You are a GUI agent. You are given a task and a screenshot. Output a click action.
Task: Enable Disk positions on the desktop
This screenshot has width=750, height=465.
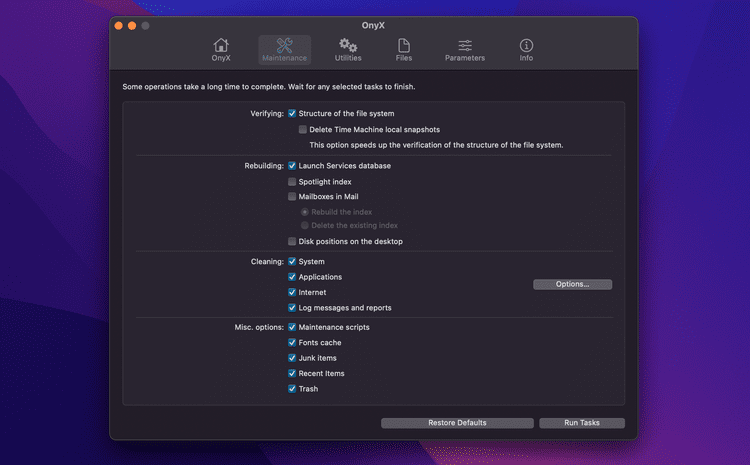[292, 242]
